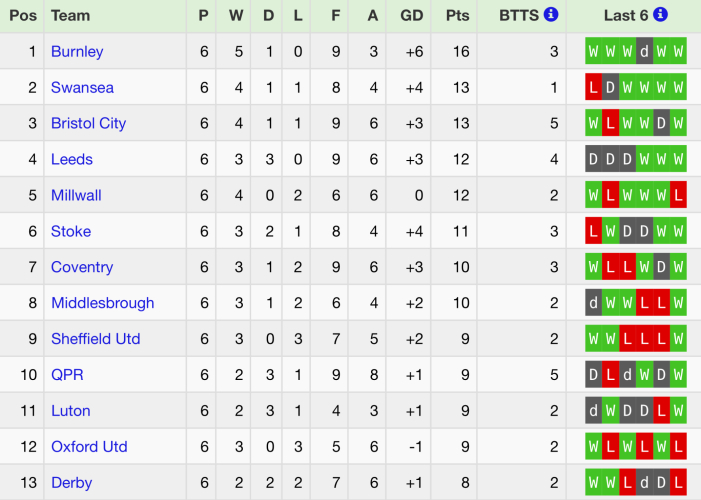Open the Burnley team link

[77, 51]
